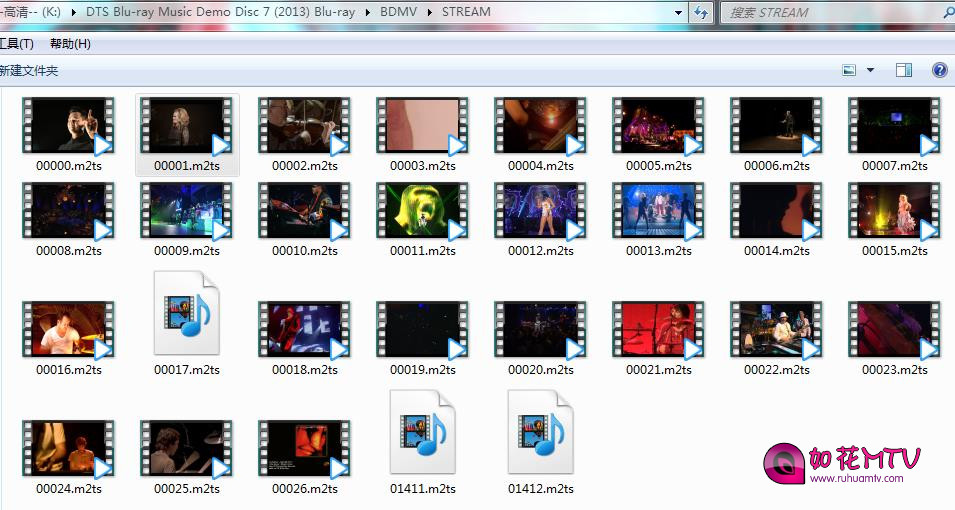
Task: Open the 帮助(H) menu
Action: pos(70,44)
